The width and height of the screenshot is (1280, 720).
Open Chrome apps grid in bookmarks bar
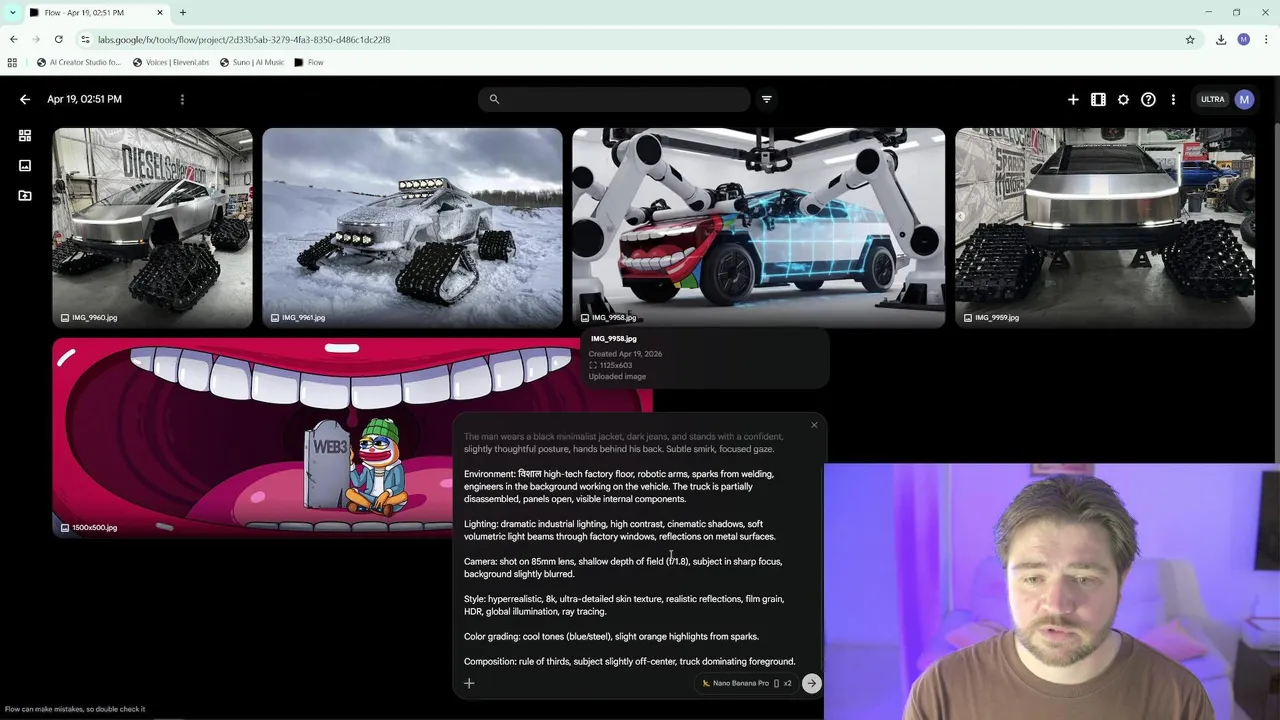tap(12, 62)
